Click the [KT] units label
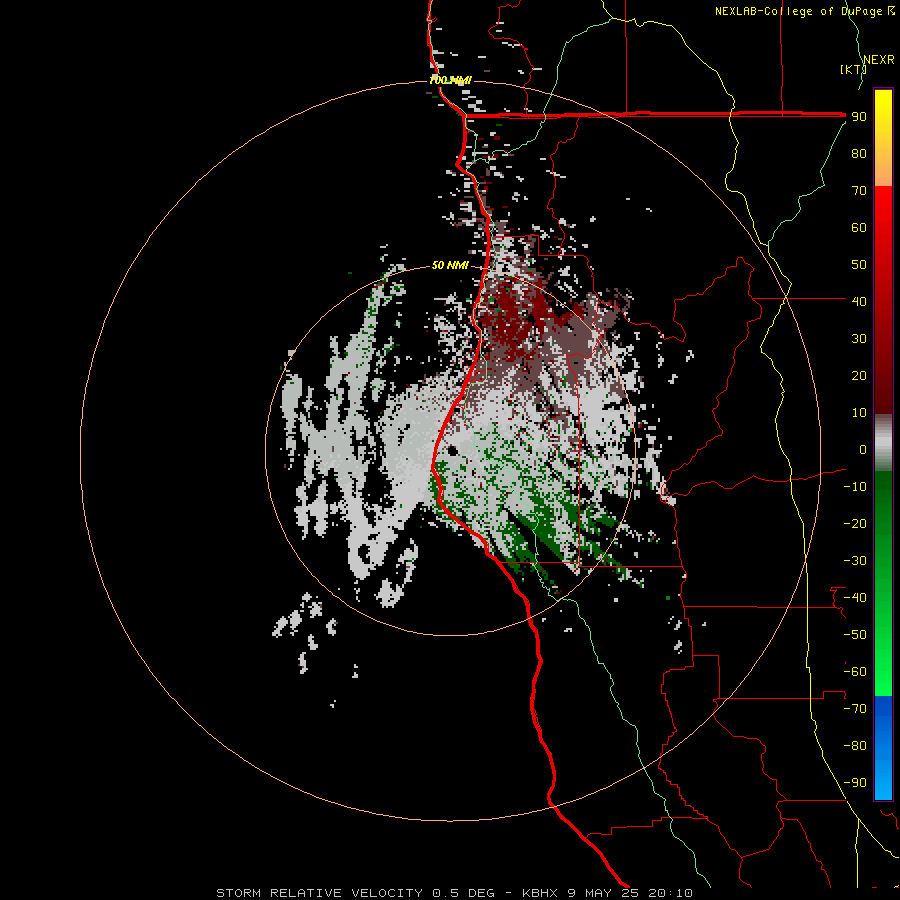This screenshot has height=900, width=900. (x=853, y=69)
